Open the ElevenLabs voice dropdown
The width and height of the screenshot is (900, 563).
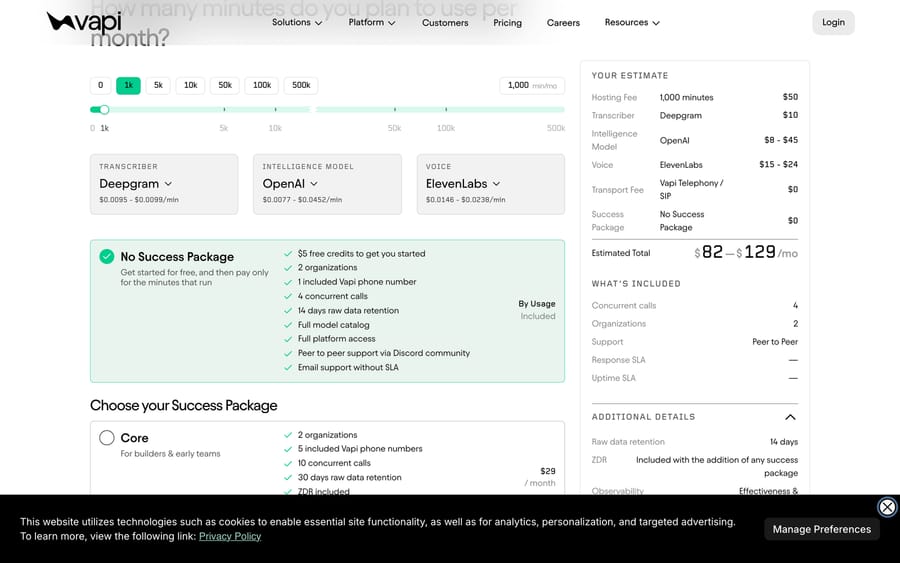tap(463, 184)
